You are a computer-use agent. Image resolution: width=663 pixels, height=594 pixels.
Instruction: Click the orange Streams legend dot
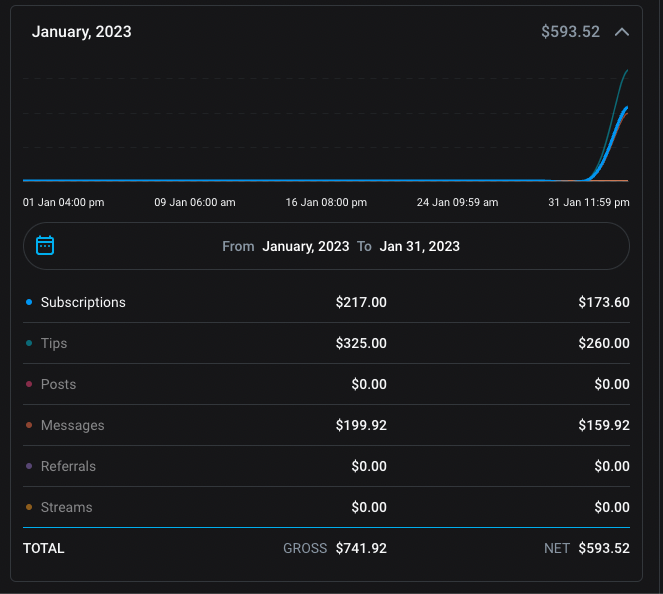click(29, 507)
